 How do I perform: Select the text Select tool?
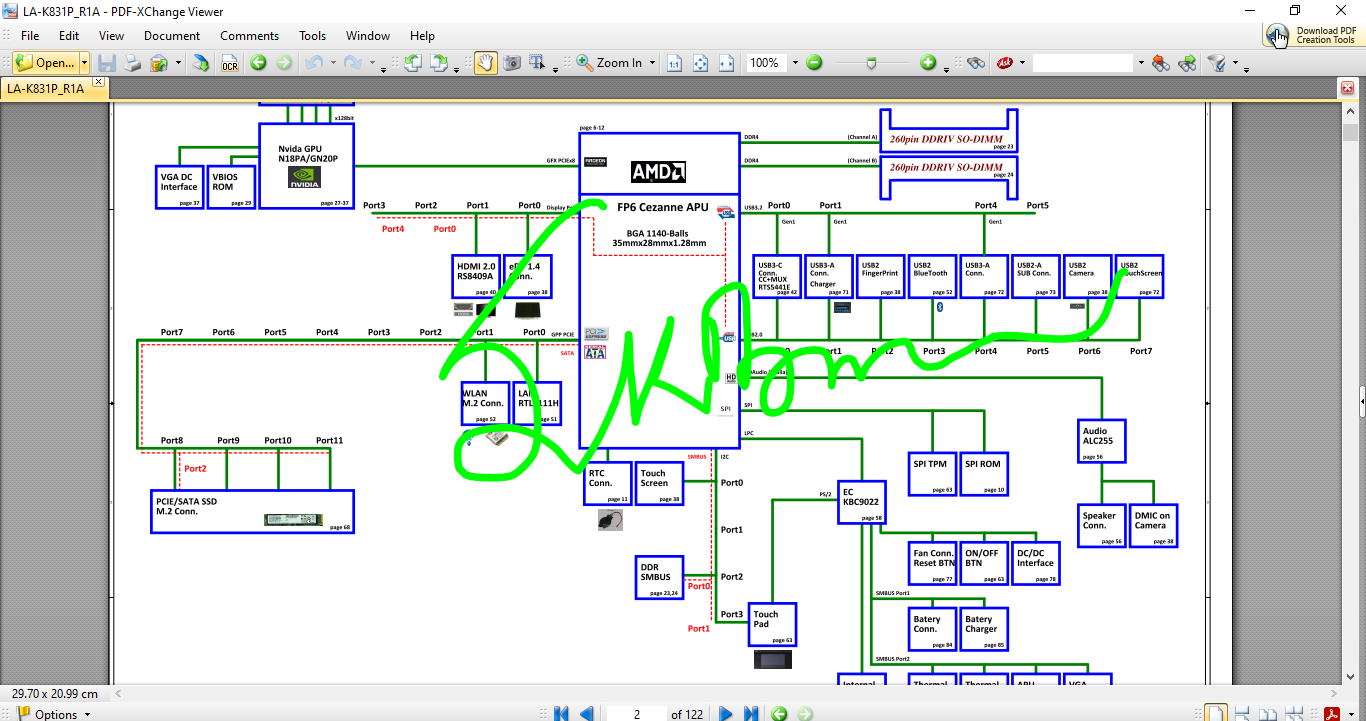click(x=538, y=63)
